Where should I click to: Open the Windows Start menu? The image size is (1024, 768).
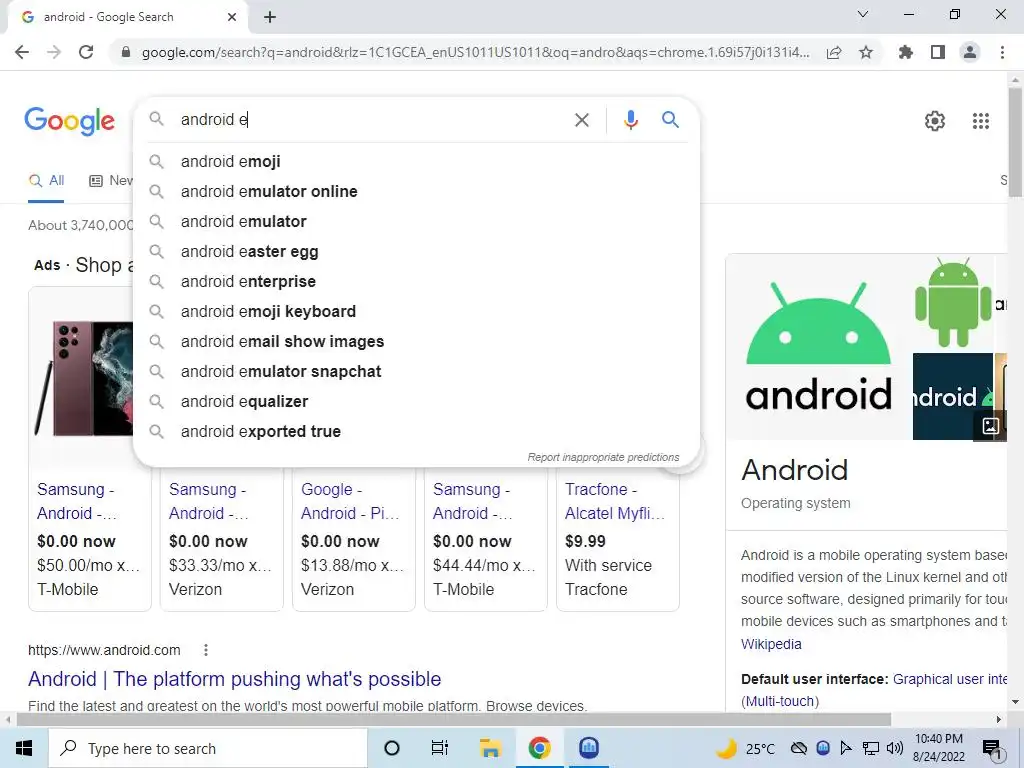click(24, 748)
